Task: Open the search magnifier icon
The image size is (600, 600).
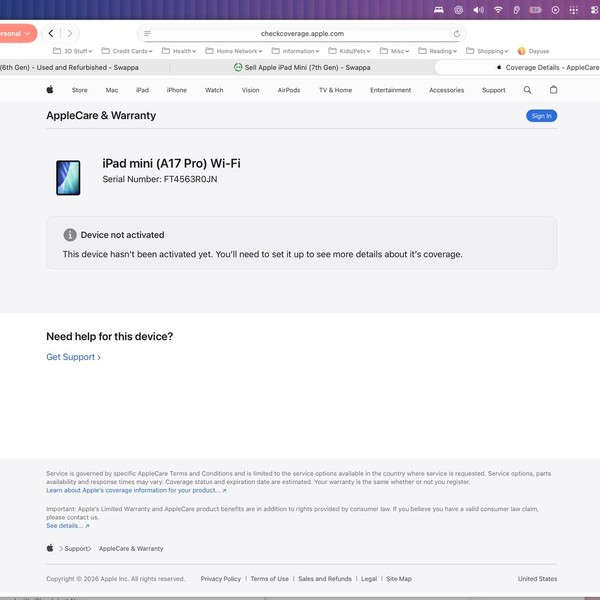Action: [x=527, y=90]
